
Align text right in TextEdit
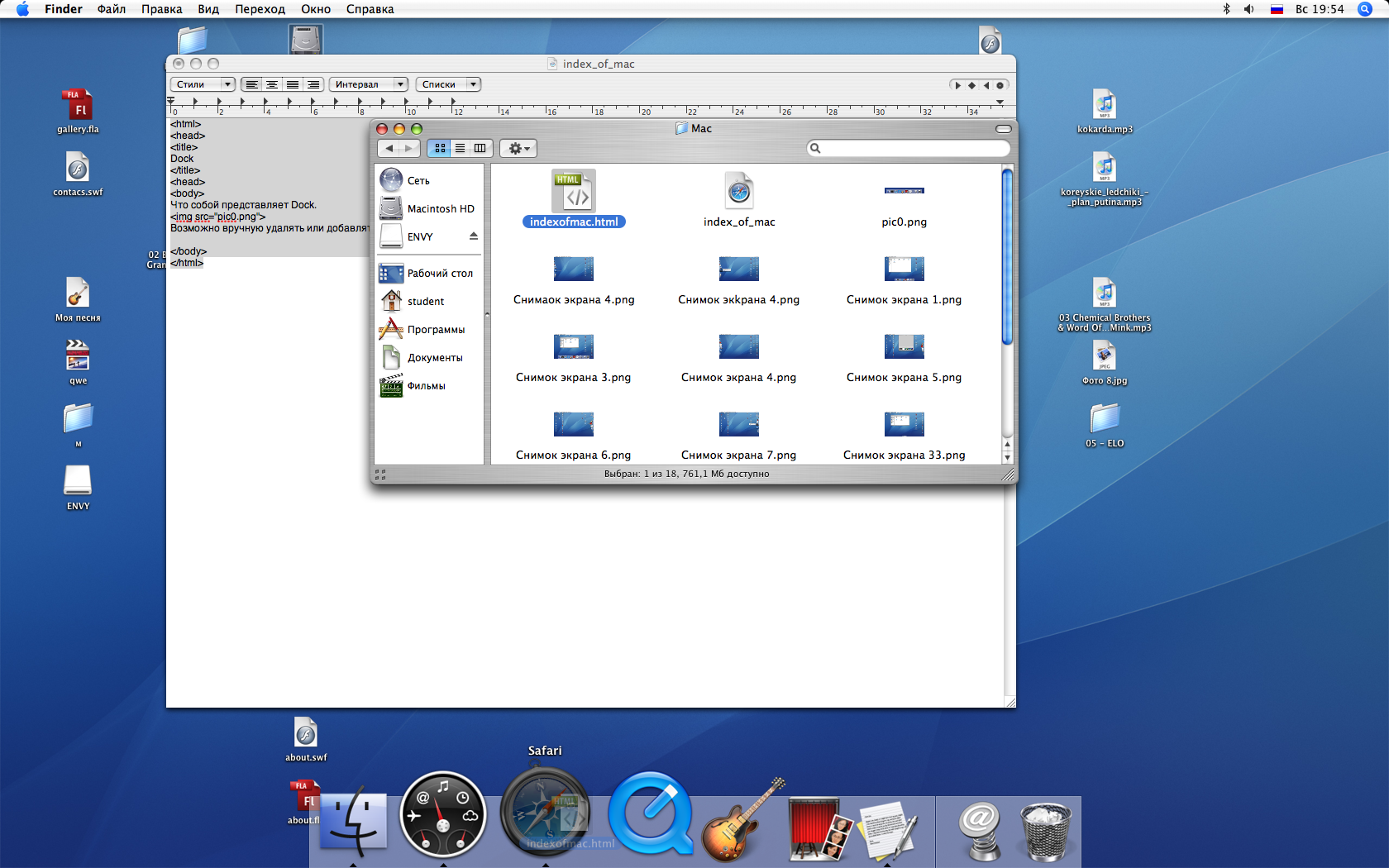point(313,84)
